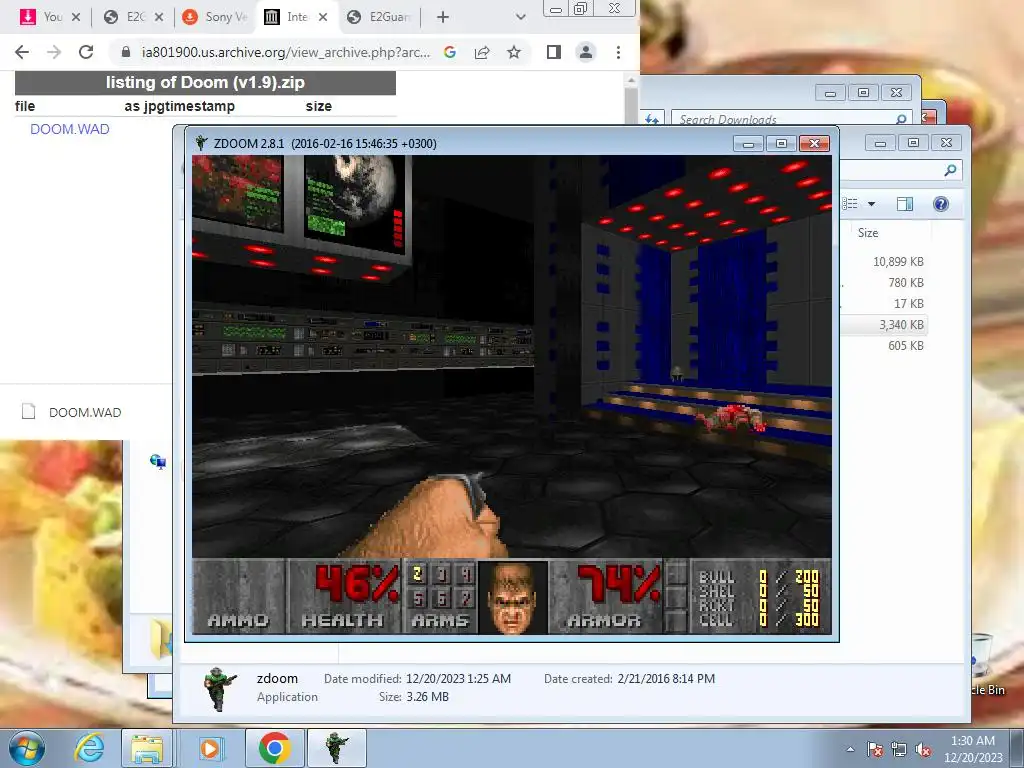Open Chrome side panel
Screen dimensions: 1024x768
coord(554,52)
